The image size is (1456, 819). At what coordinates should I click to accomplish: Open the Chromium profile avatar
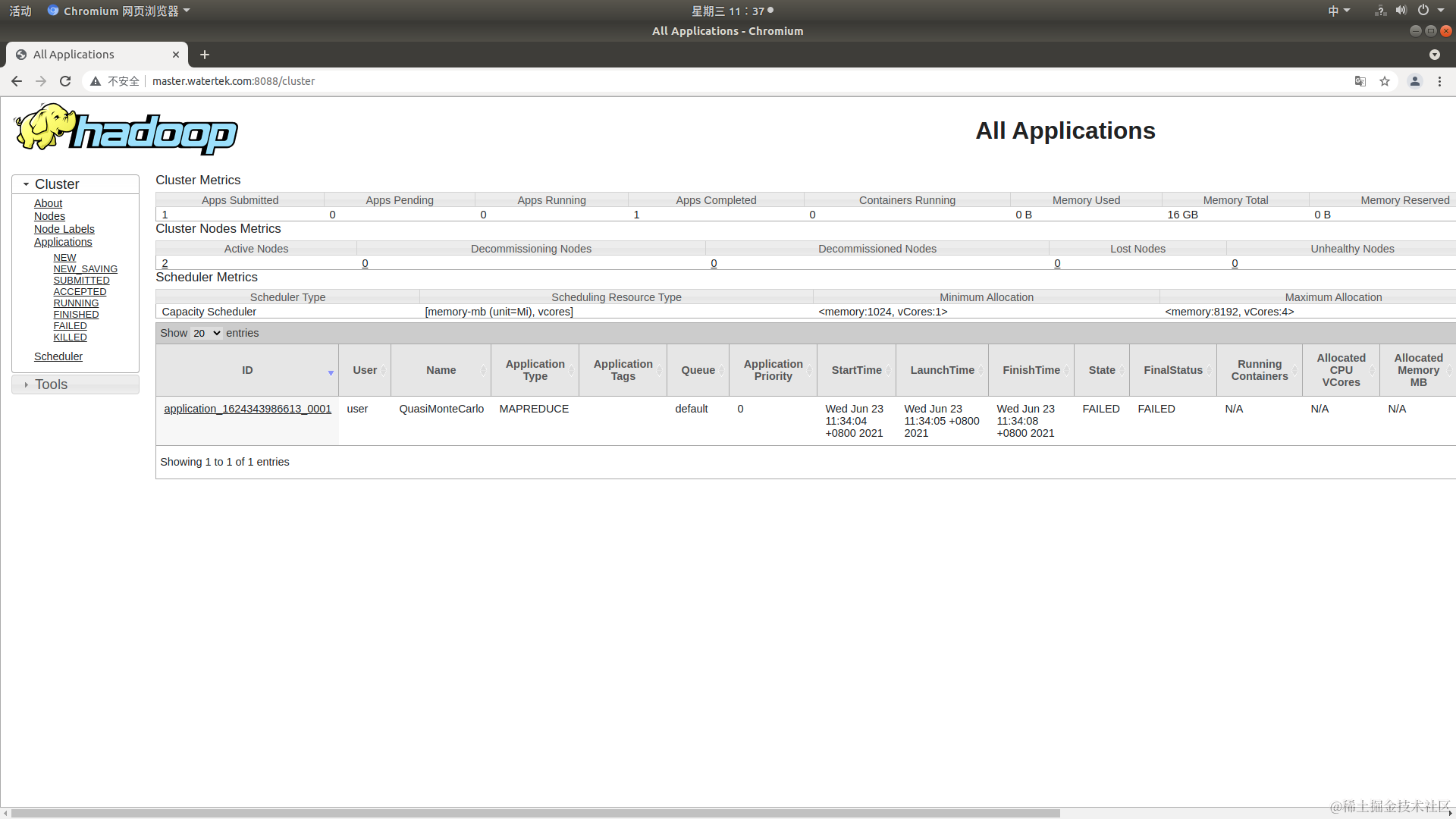coord(1415,81)
